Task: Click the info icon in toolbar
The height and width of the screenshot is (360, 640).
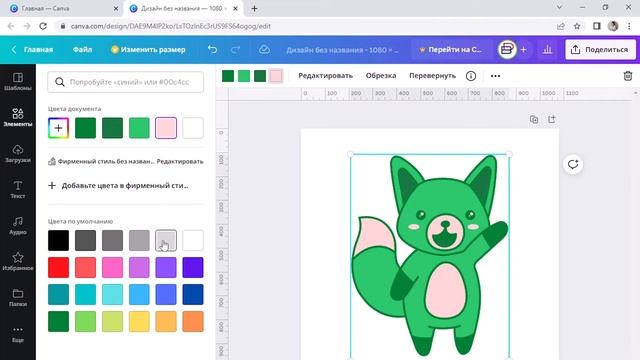Action: 471,76
